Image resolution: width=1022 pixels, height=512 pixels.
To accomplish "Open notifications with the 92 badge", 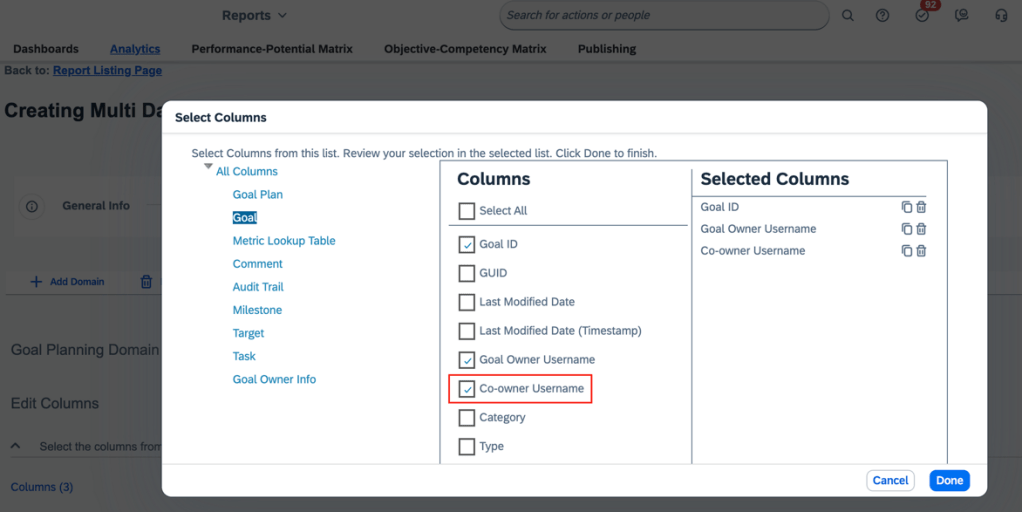I will pos(922,15).
